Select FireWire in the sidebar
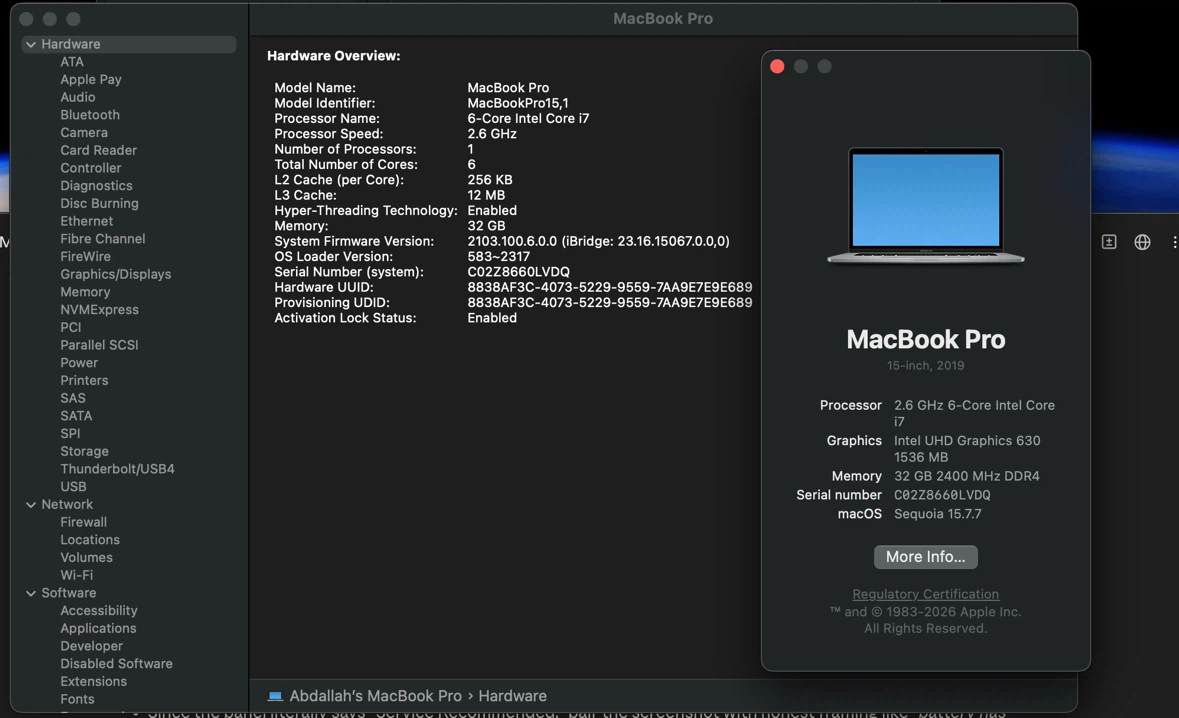1179x718 pixels. [x=86, y=256]
